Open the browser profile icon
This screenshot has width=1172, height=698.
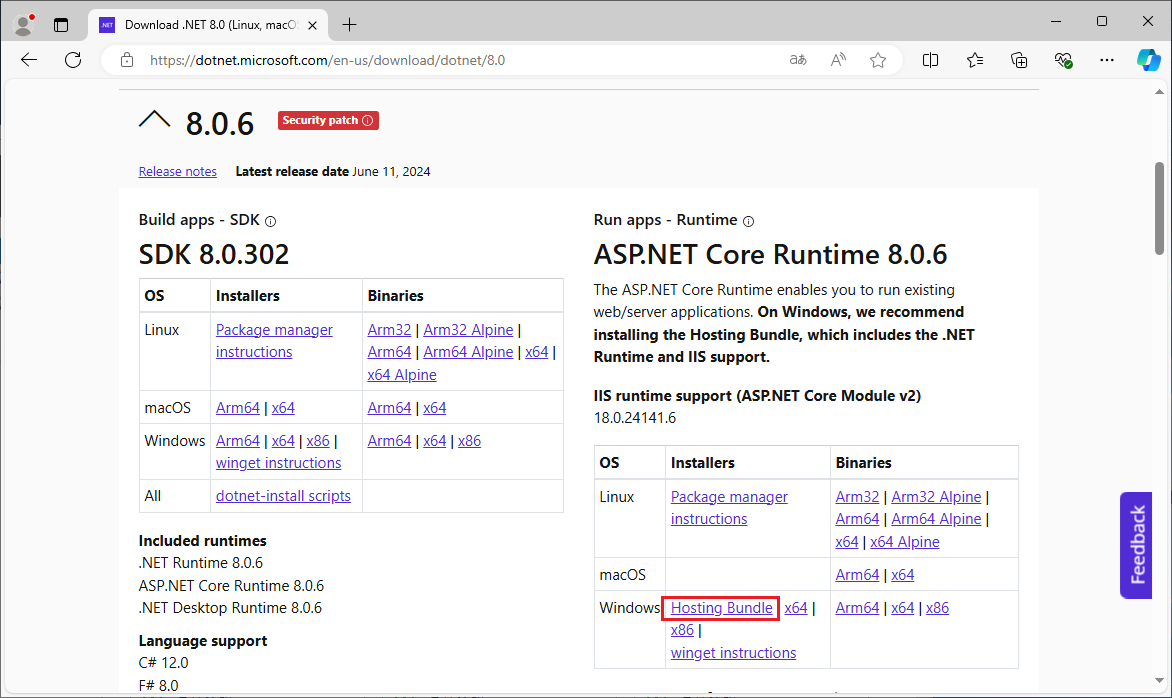24,25
